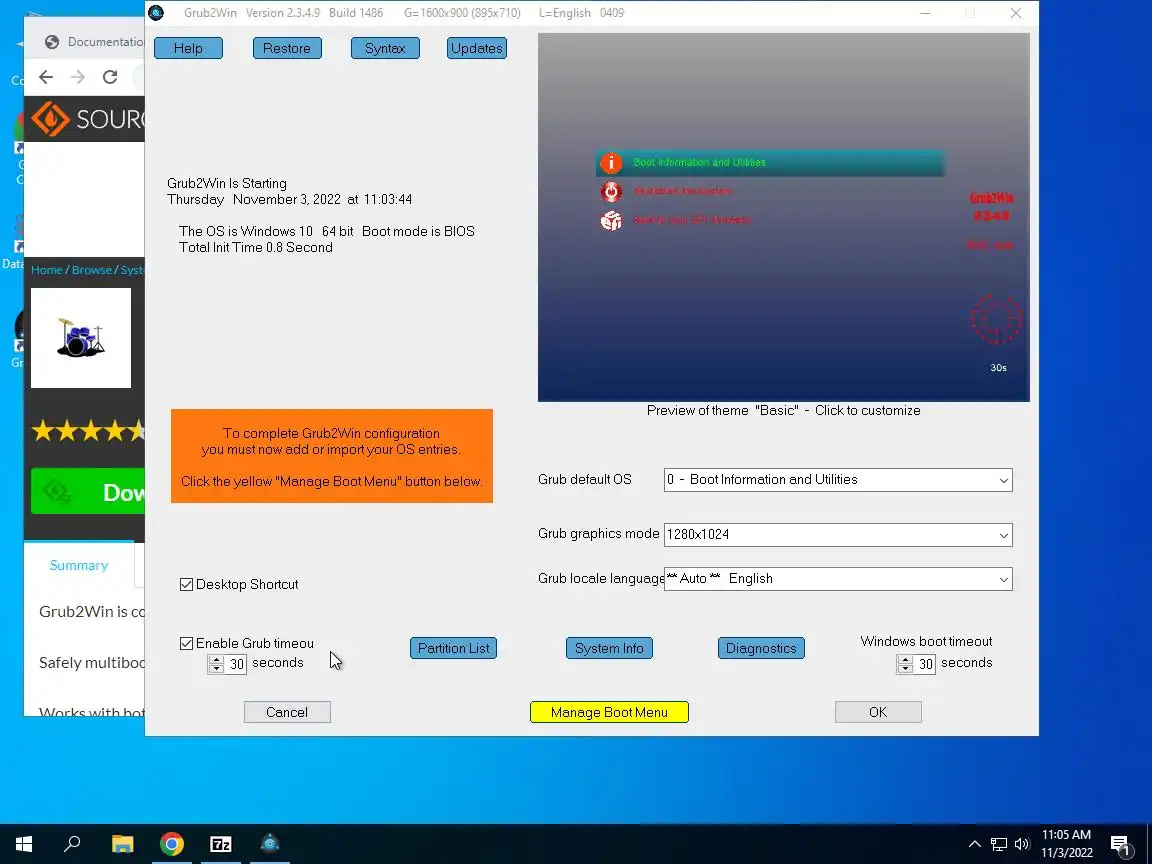Click the red countdown clock in preview
The image size is (1152, 864).
pyautogui.click(x=996, y=319)
